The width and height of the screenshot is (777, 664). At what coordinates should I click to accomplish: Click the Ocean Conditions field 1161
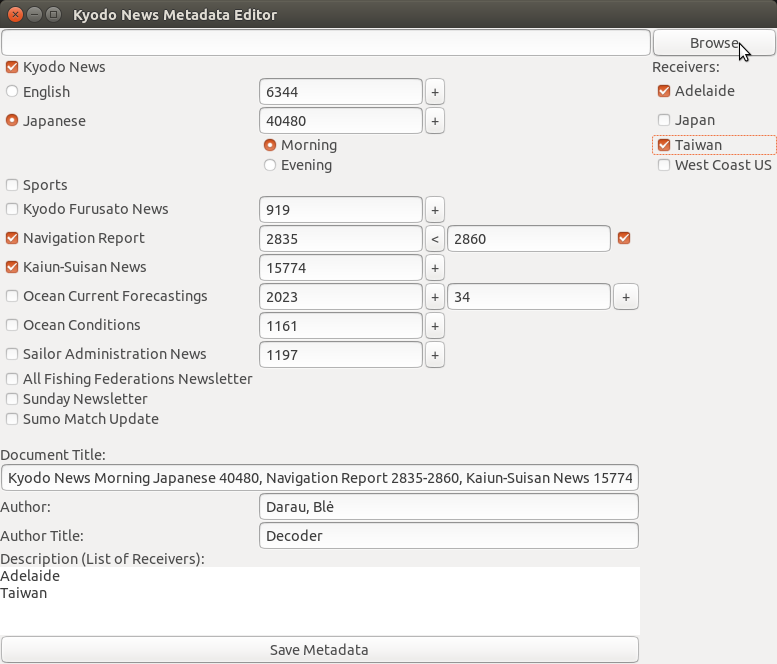tap(341, 326)
